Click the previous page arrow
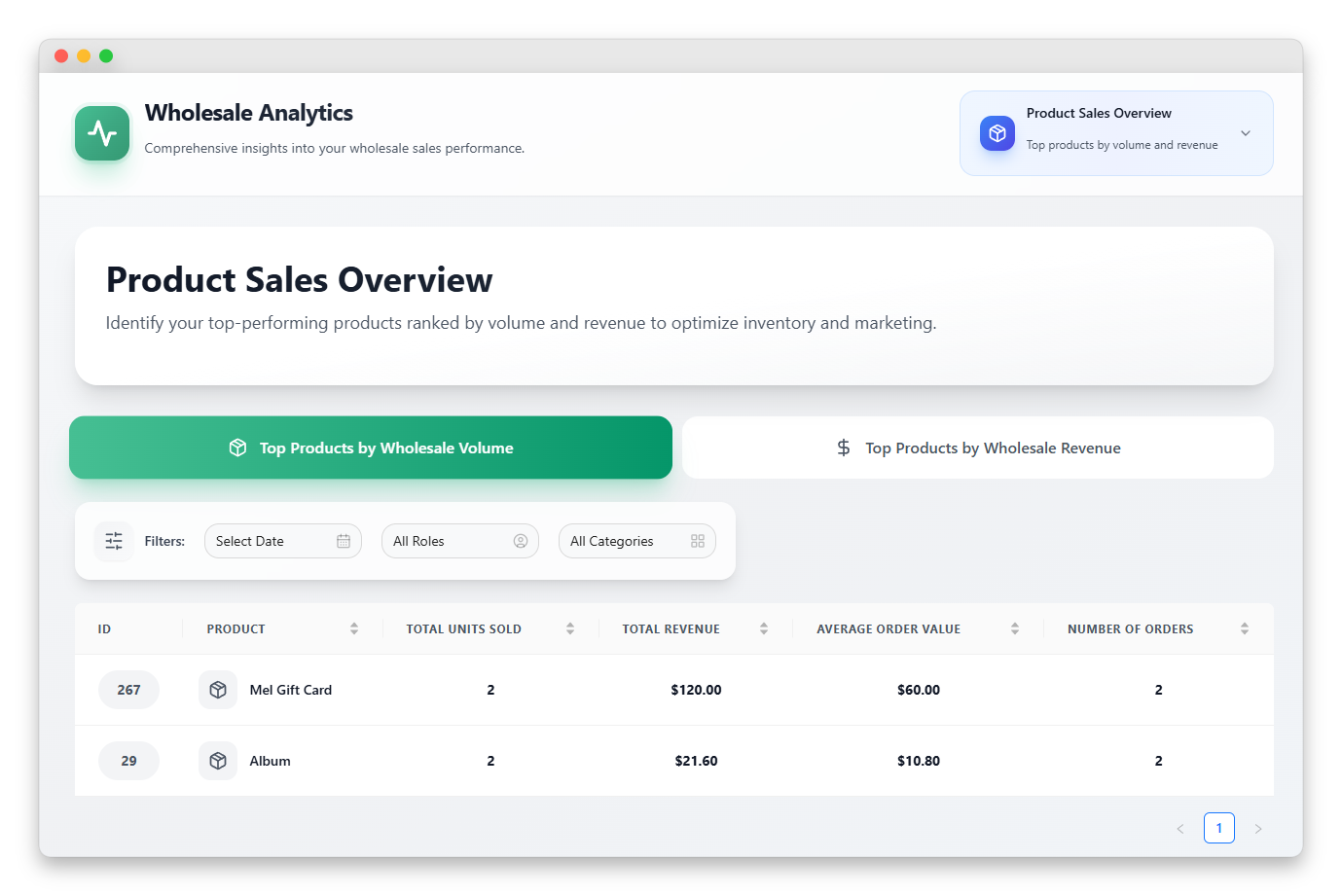The image size is (1342, 896). [1180, 829]
